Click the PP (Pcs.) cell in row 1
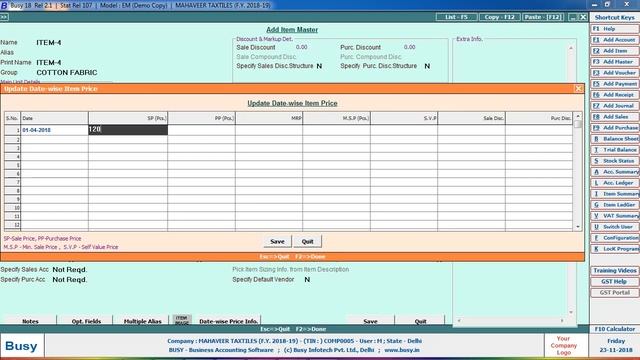This screenshot has height=360, width=640. (x=201, y=130)
